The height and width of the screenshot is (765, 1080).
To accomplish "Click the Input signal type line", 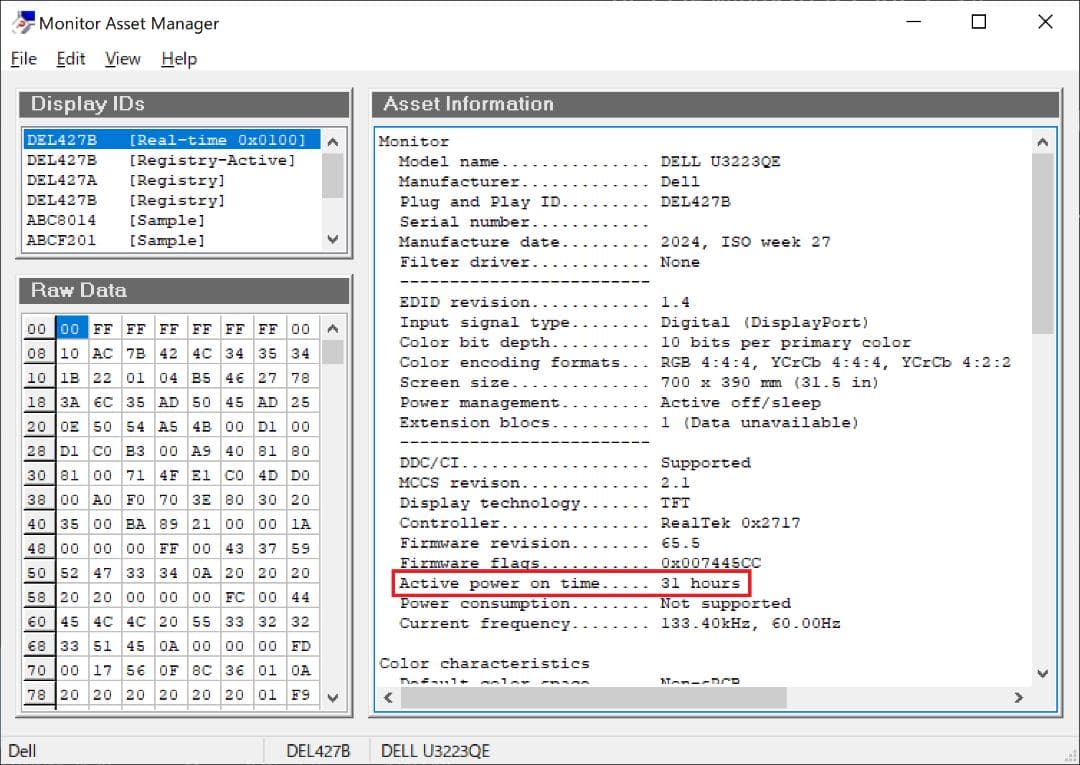I will click(x=634, y=322).
